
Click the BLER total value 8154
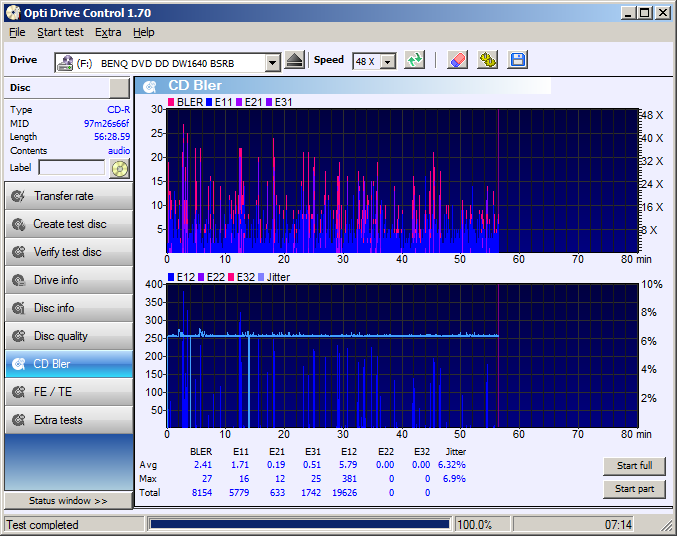click(x=202, y=492)
